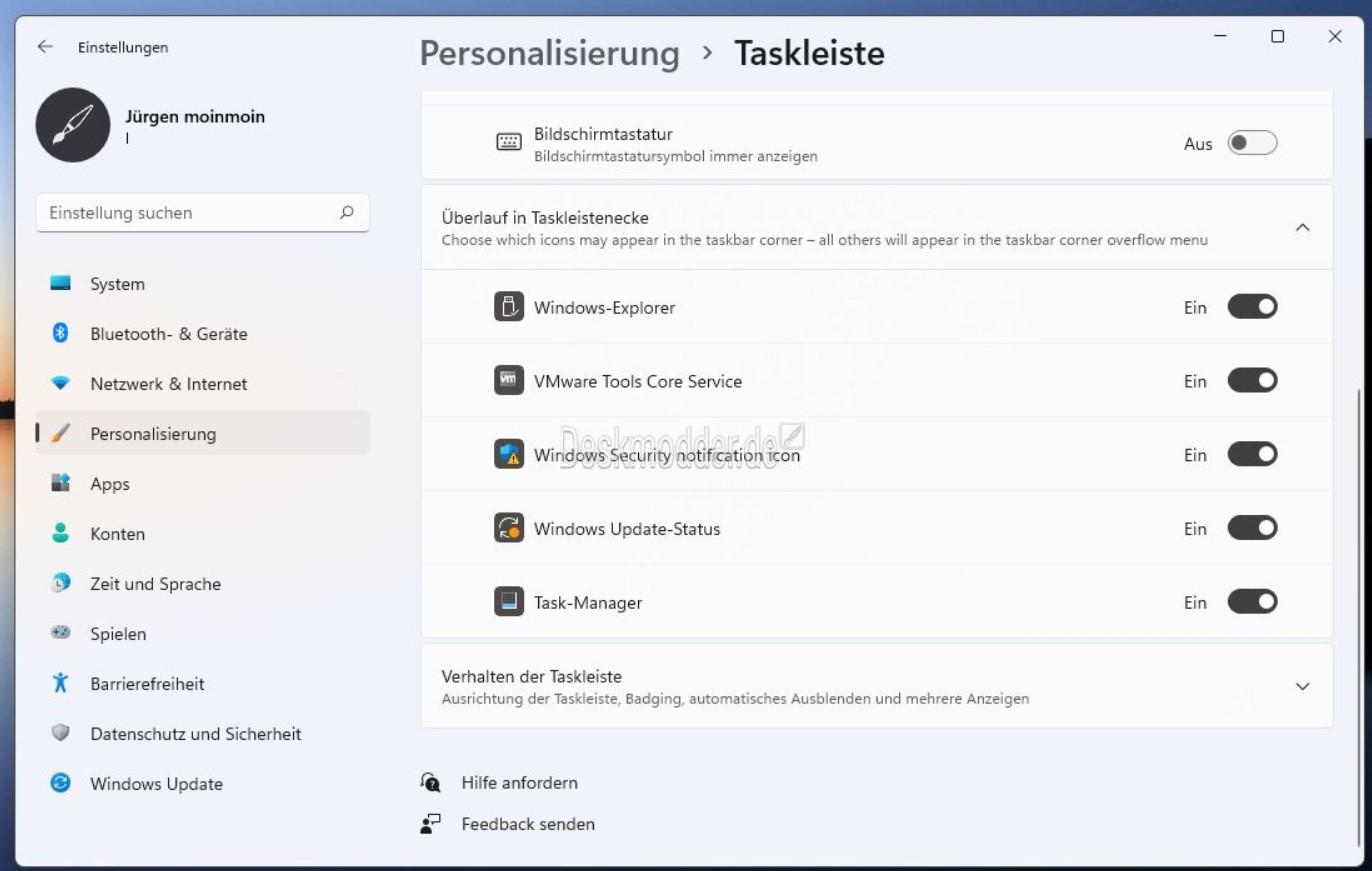Click the Feedback senden icon
This screenshot has height=871, width=1372.
[x=431, y=824]
